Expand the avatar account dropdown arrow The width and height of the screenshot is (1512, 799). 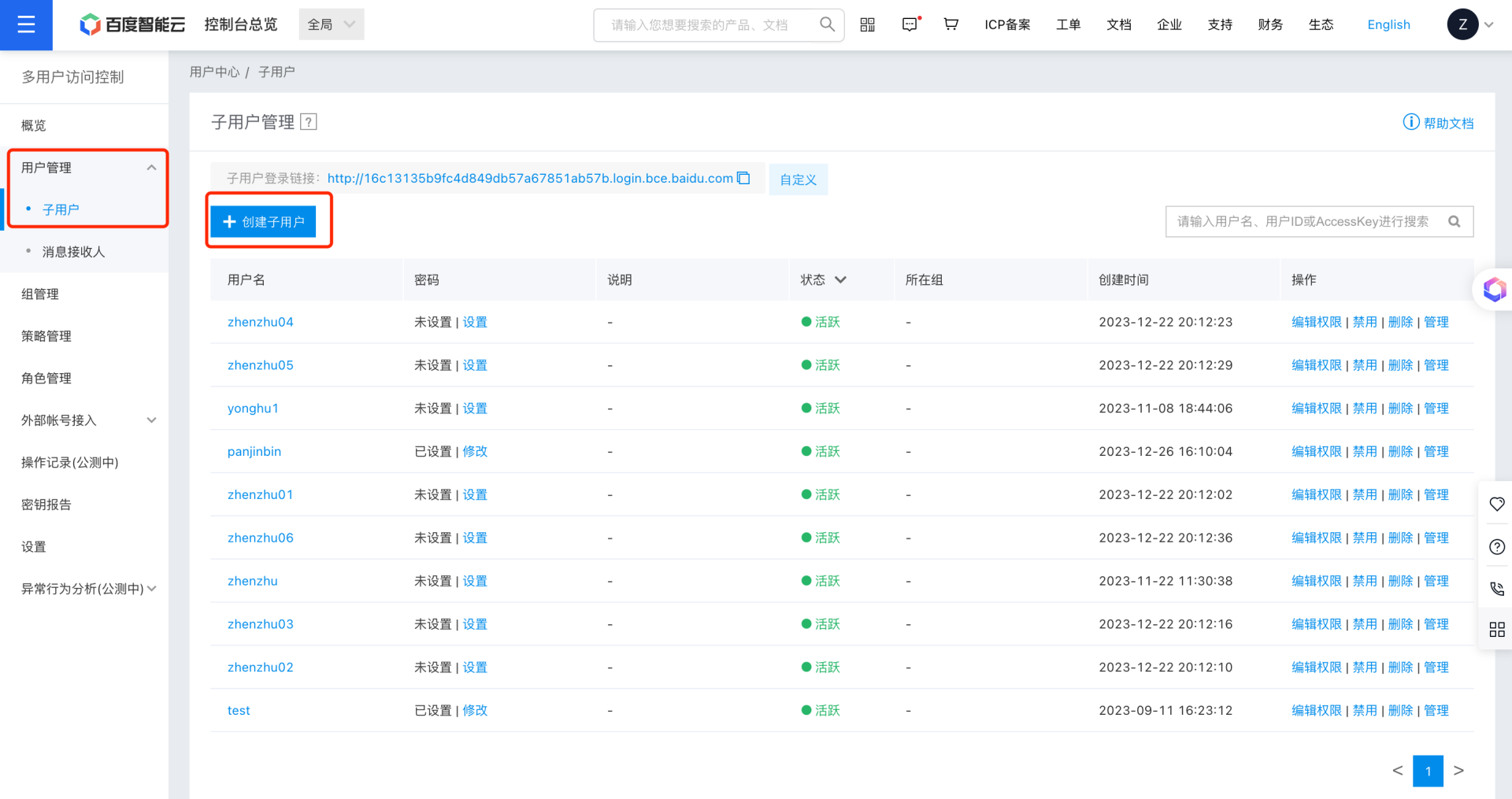pos(1488,24)
